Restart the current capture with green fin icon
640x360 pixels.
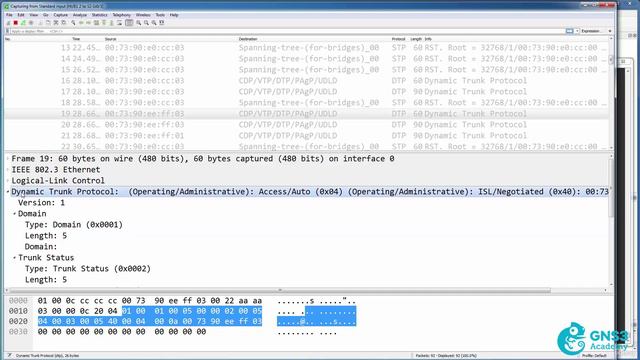(23, 23)
